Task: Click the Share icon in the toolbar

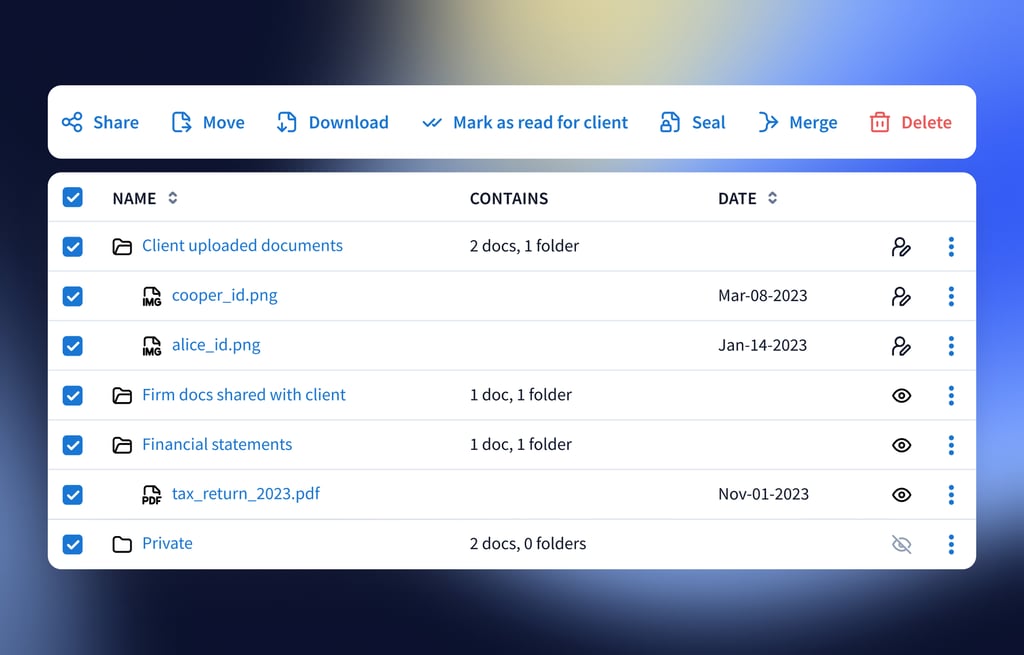Action: point(72,123)
